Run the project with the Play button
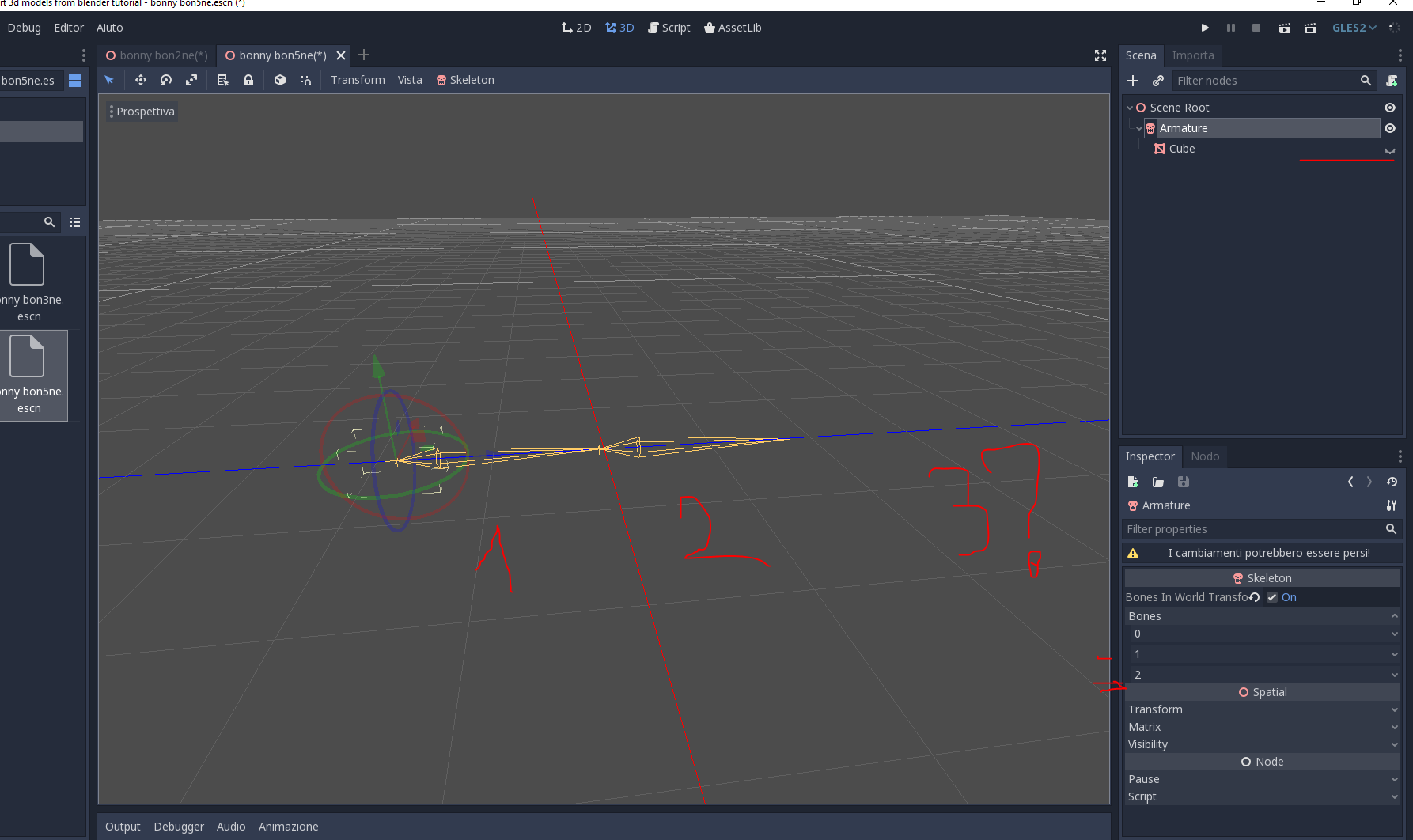 (1205, 27)
